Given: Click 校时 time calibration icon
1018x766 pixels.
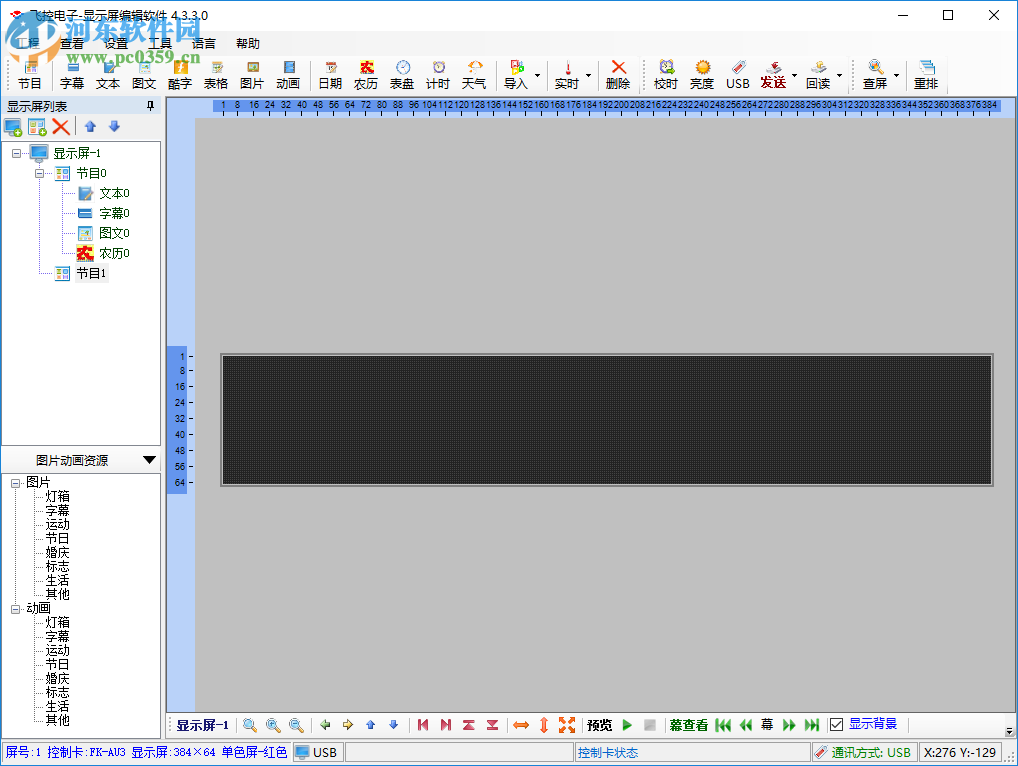Looking at the screenshot, I should point(666,75).
